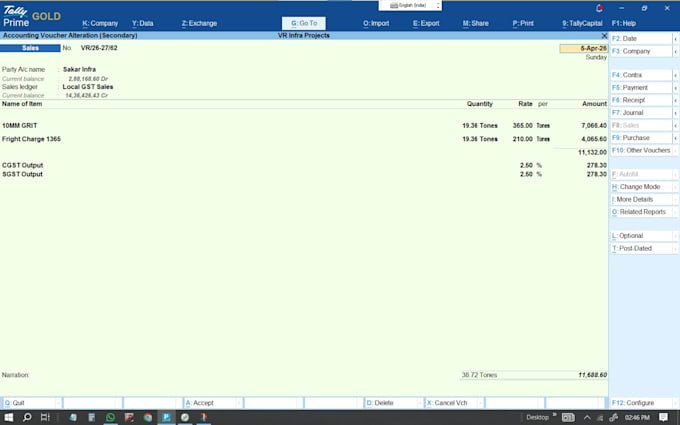Screen dimensions: 680x425
Task: Switch to F6: Receipt voucher
Action: pos(641,100)
